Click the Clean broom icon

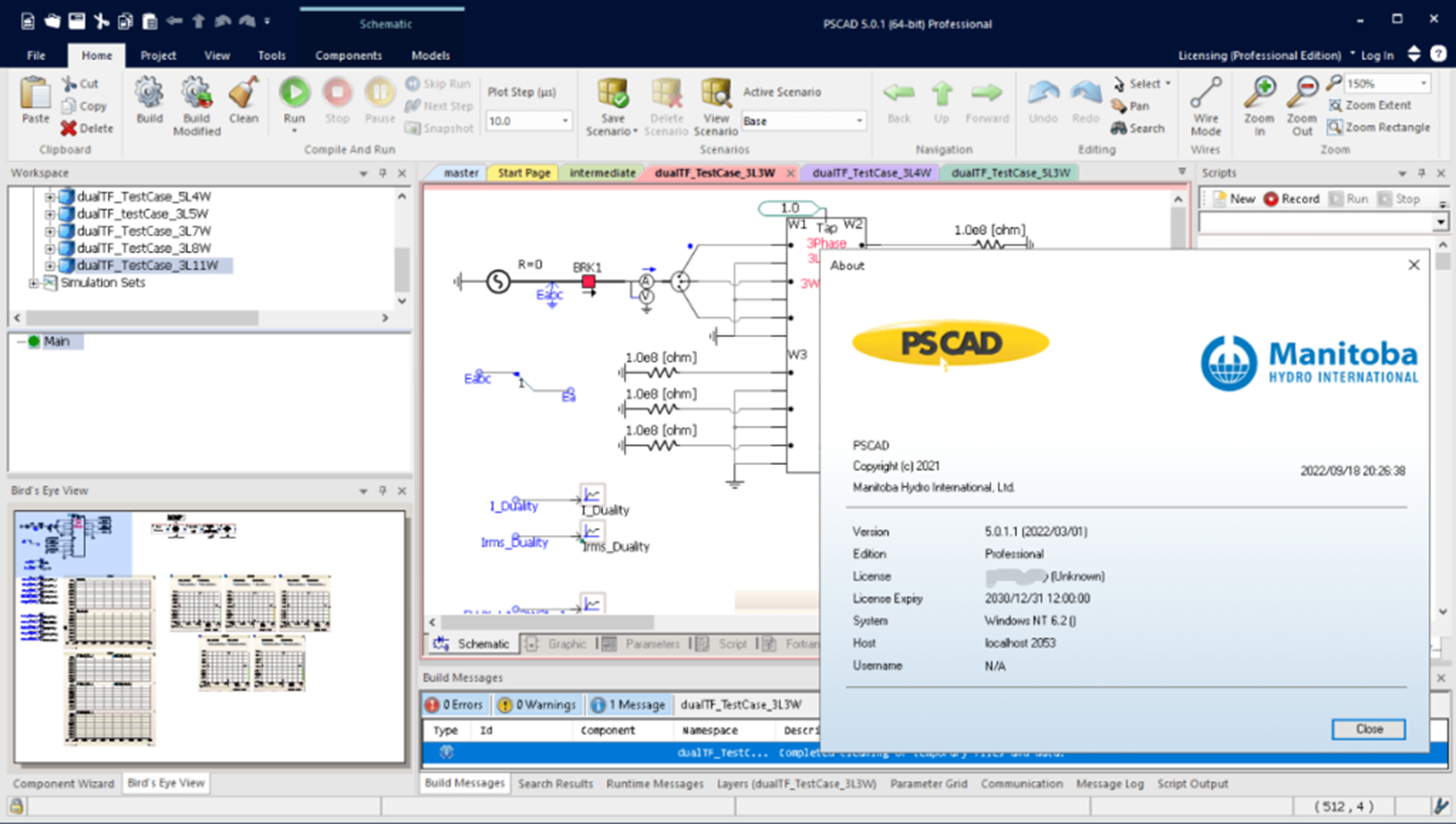pos(243,92)
